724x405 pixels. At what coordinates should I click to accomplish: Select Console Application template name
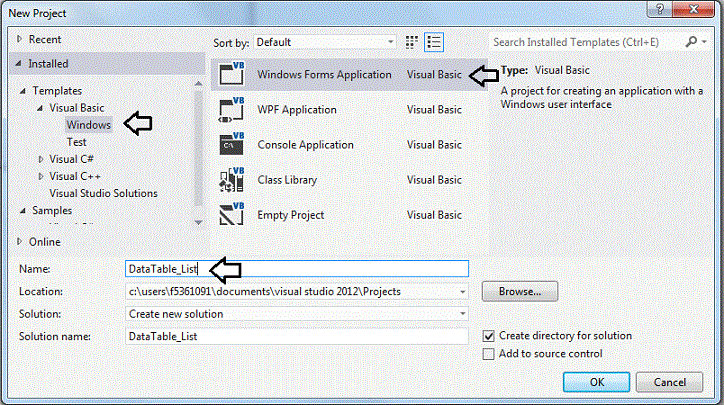point(305,145)
